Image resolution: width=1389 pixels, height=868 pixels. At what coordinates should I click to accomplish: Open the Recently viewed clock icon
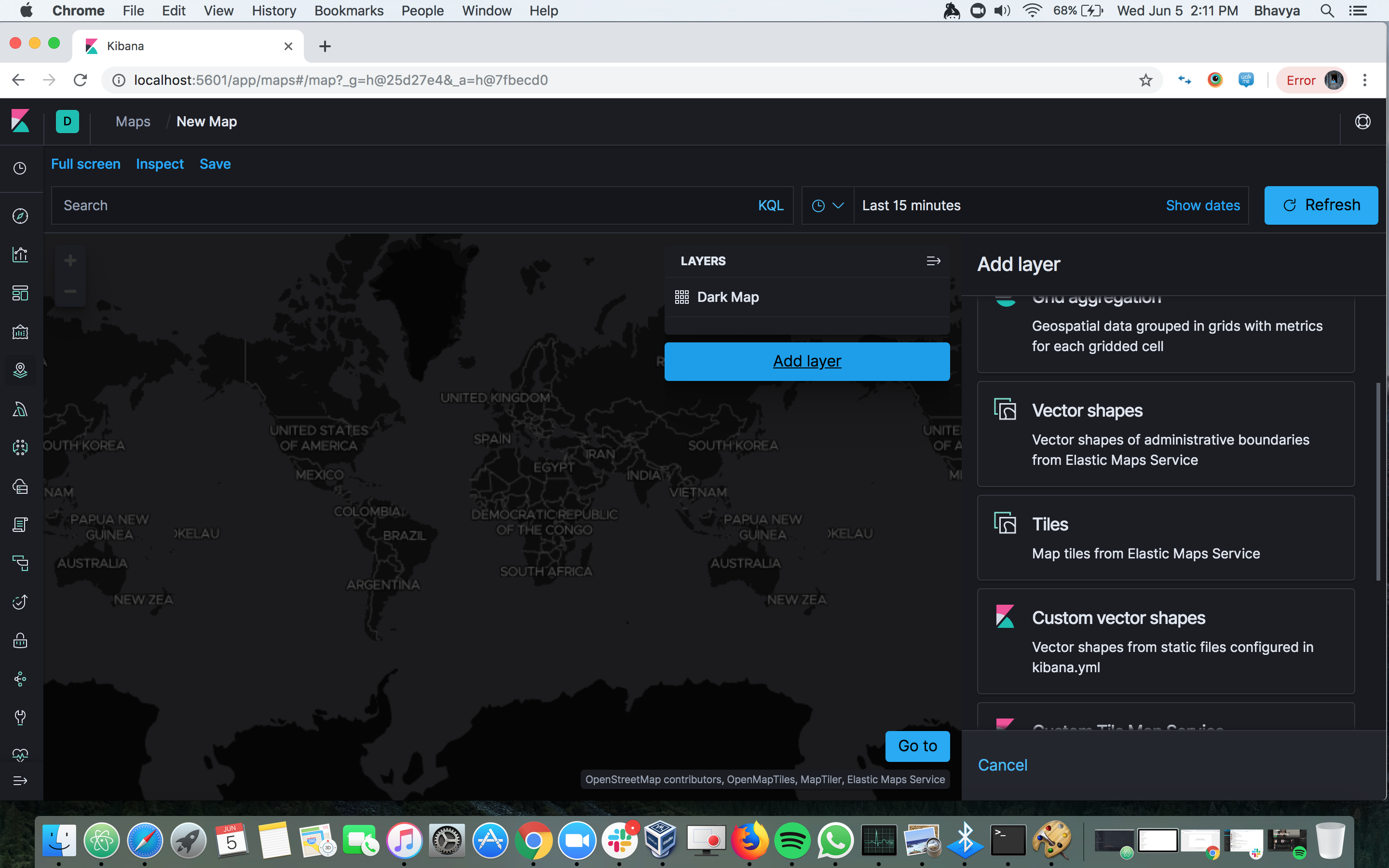point(20,168)
